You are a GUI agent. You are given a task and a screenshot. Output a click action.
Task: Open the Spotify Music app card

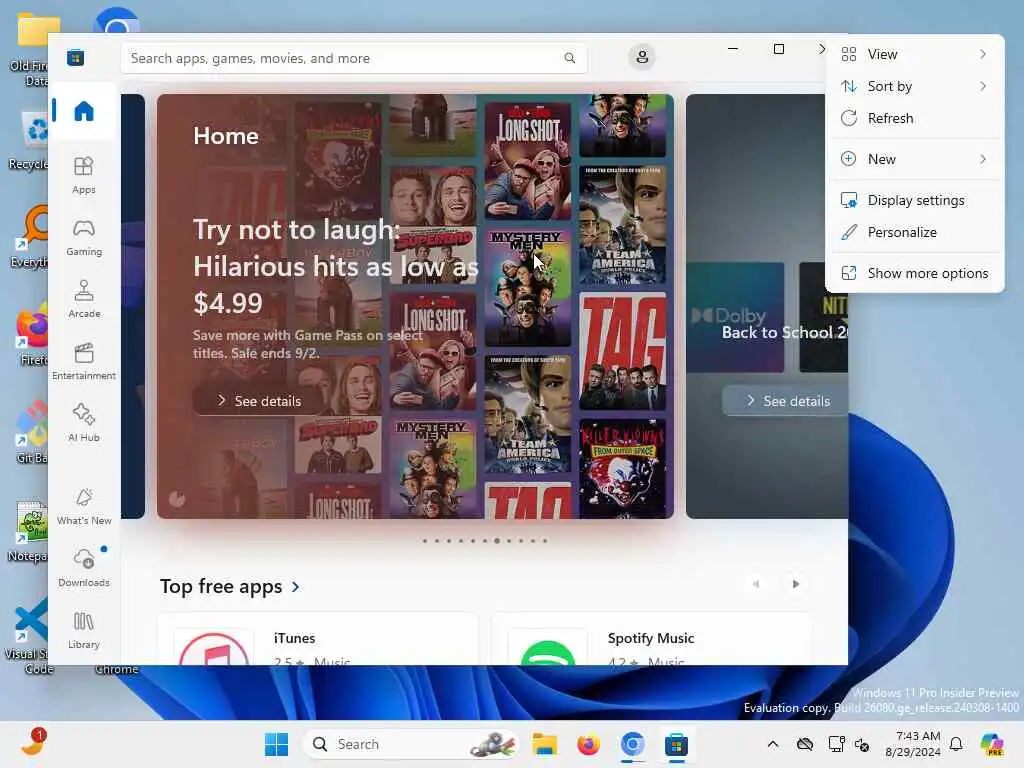tap(651, 639)
